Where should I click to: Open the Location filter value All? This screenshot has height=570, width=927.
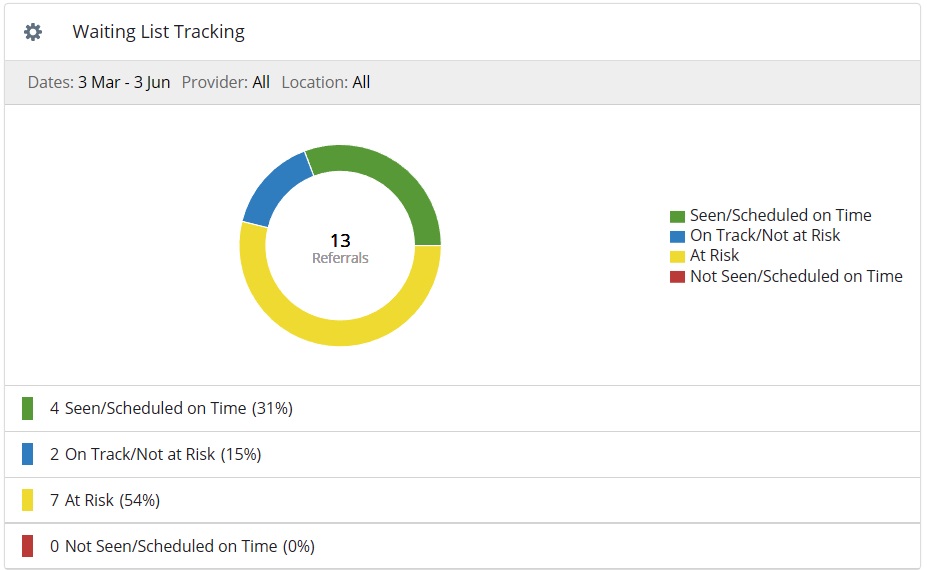(x=361, y=82)
